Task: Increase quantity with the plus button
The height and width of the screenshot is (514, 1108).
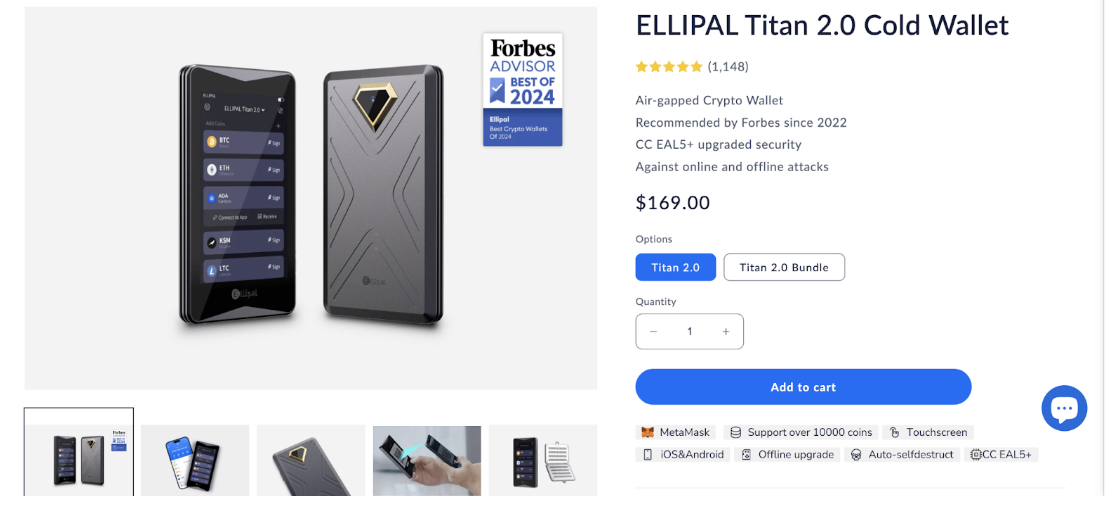Action: [726, 332]
